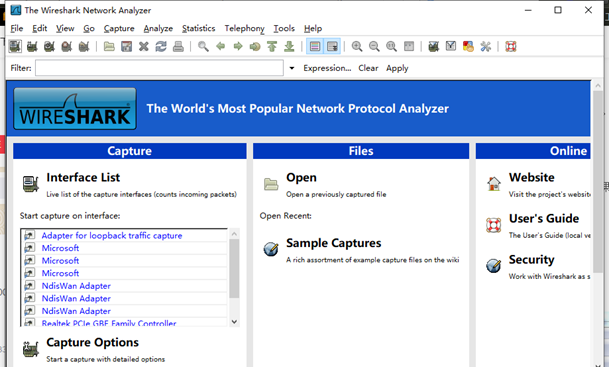Open the Edit menu

pos(40,28)
